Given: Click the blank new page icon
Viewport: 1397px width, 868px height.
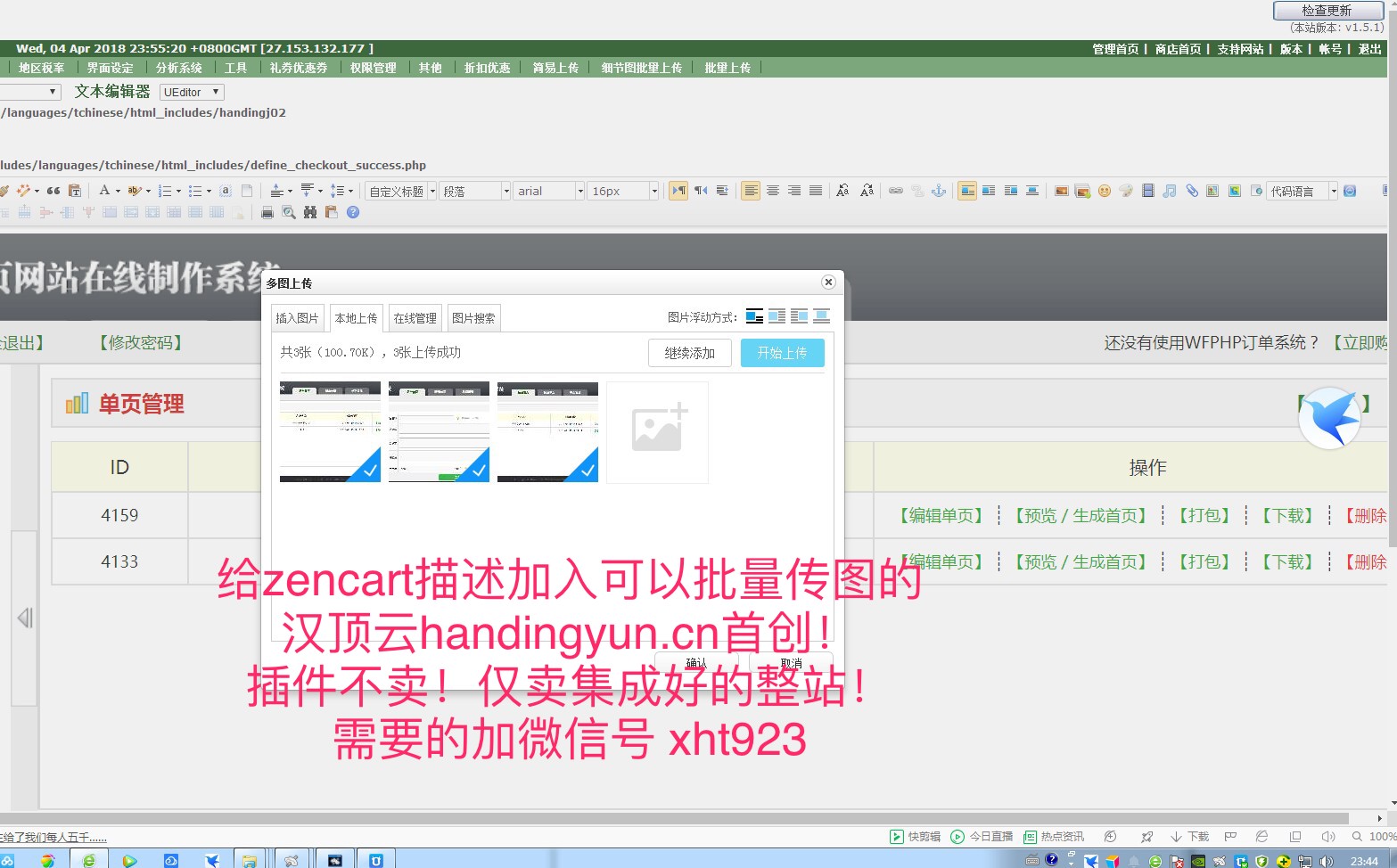Looking at the screenshot, I should pyautogui.click(x=247, y=191).
